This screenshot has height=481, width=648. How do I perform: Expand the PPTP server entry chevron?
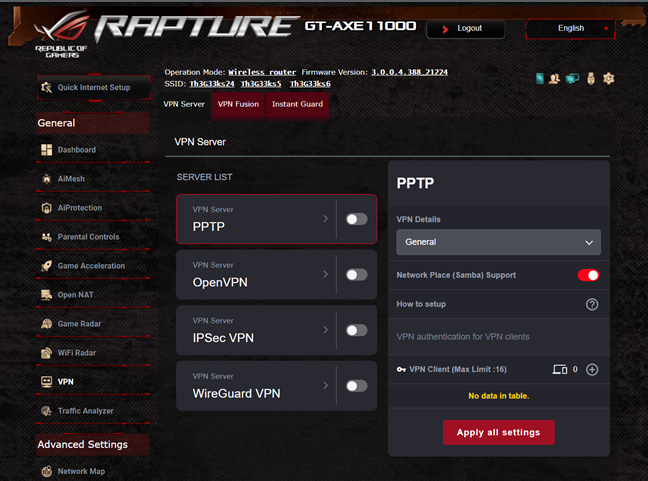(326, 219)
